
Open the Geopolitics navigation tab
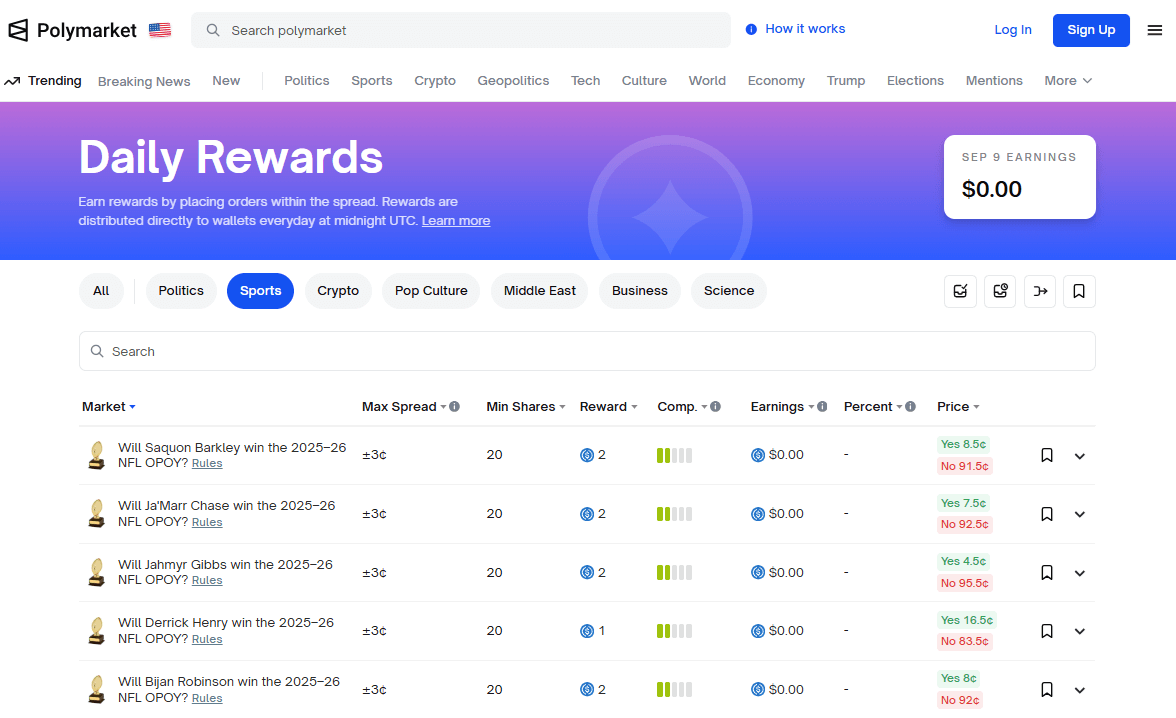[x=513, y=81]
